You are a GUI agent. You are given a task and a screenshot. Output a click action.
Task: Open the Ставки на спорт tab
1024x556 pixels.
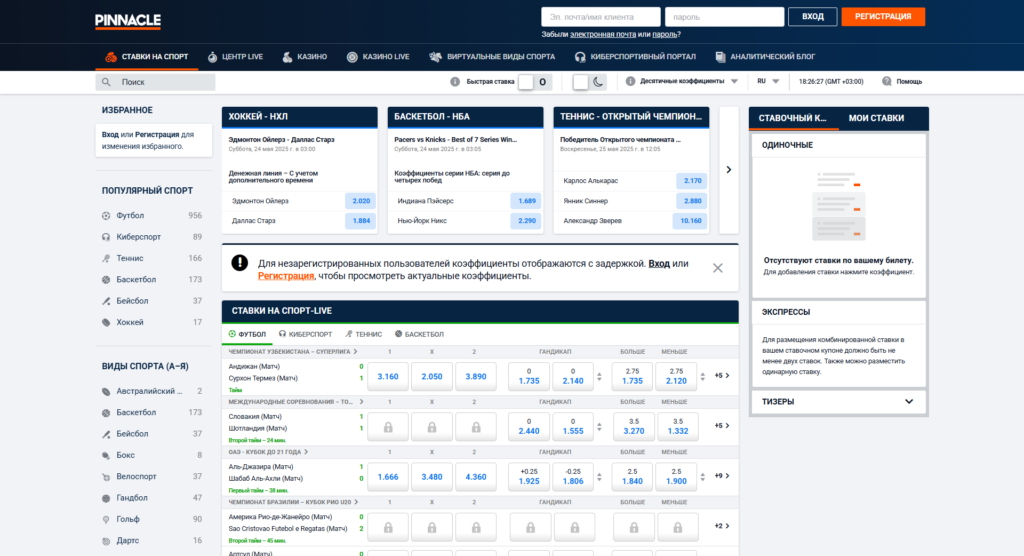click(x=147, y=57)
